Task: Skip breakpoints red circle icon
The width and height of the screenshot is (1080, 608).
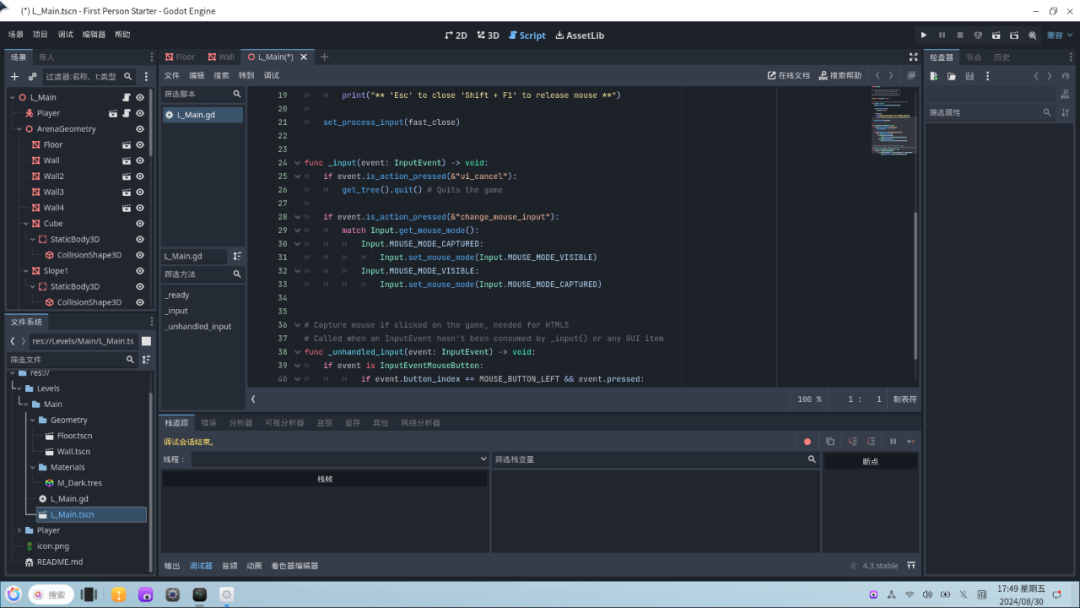Action: pos(807,442)
